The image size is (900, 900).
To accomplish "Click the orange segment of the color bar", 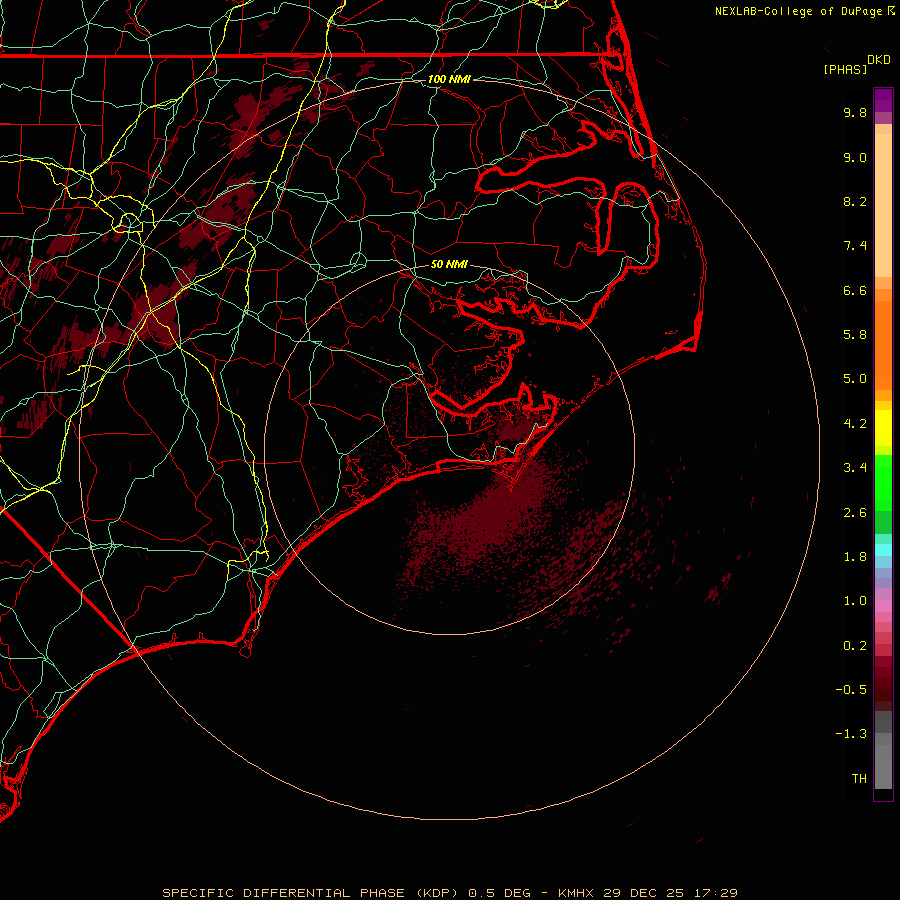I will point(883,344).
